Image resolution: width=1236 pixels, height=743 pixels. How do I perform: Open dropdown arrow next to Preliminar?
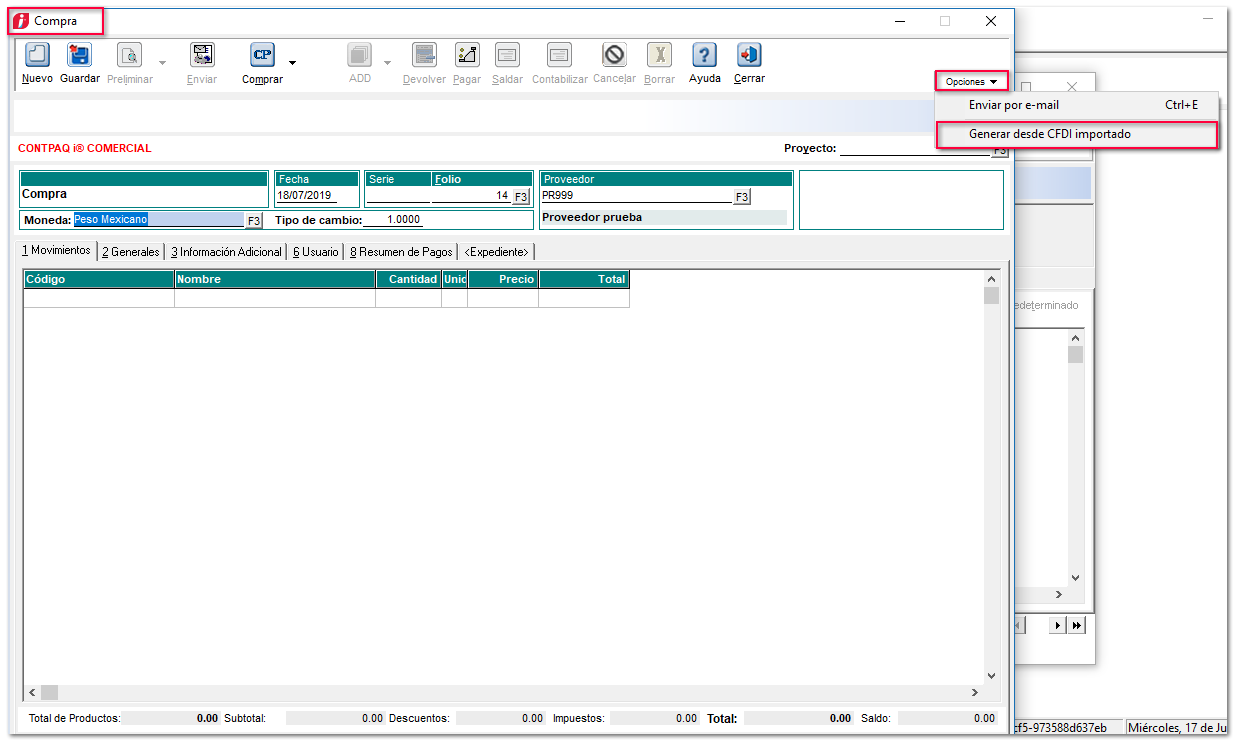[x=162, y=62]
